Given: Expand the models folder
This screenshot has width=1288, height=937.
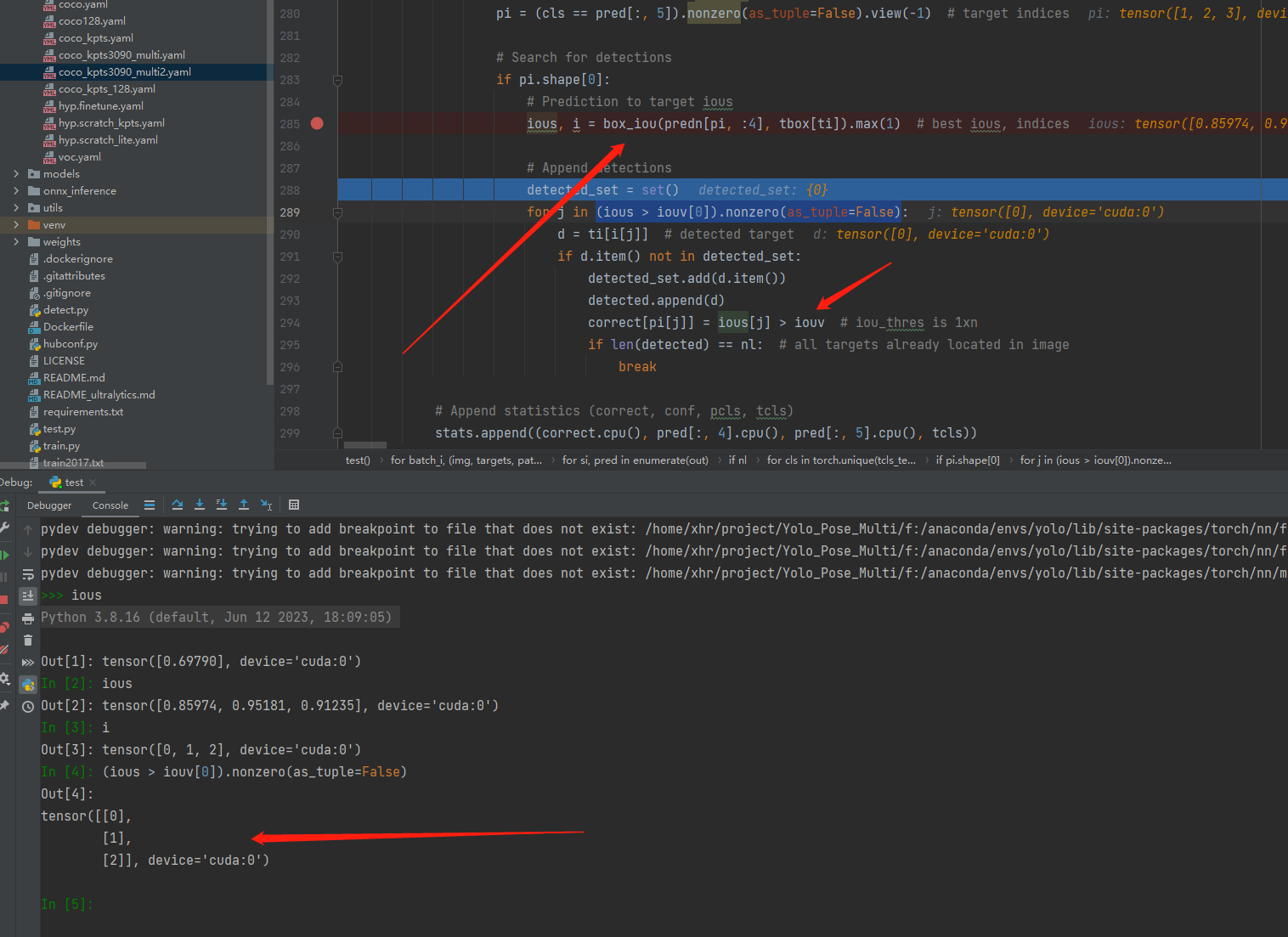Looking at the screenshot, I should (x=16, y=173).
